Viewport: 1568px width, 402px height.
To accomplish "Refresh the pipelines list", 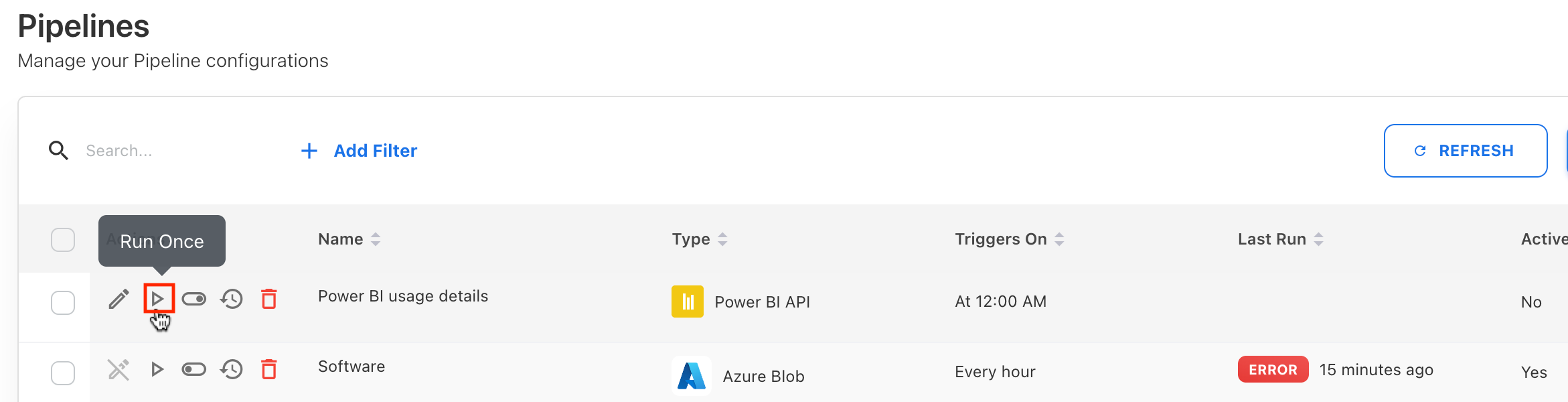I will (1465, 151).
